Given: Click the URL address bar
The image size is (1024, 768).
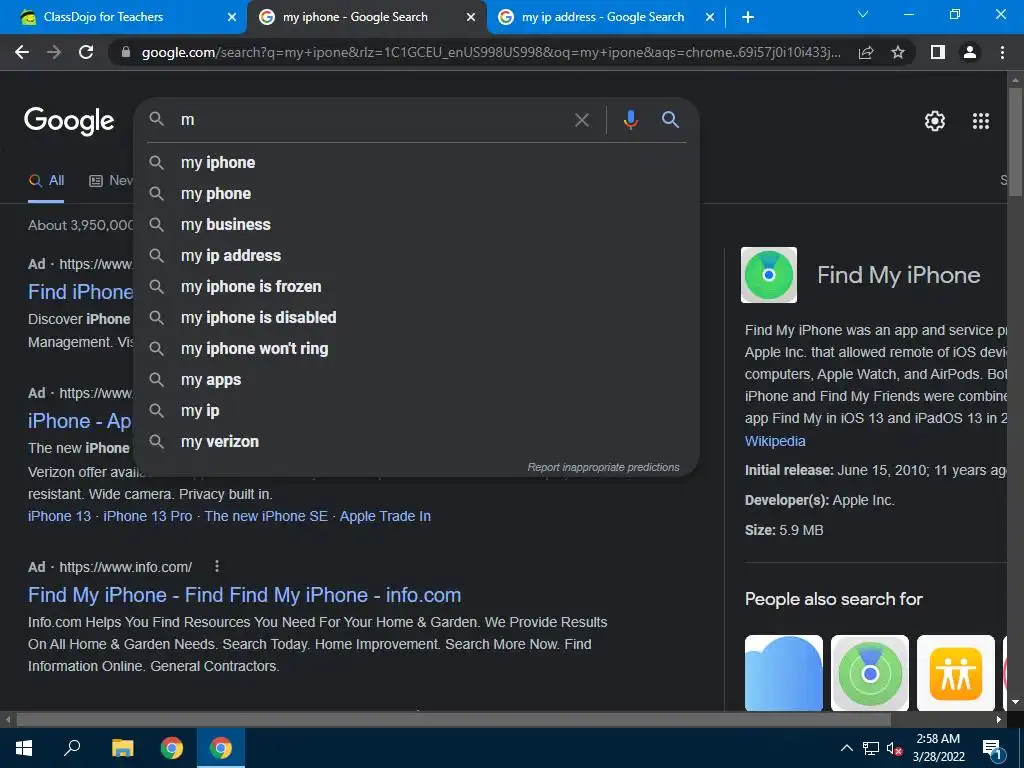Looking at the screenshot, I should click(490, 52).
